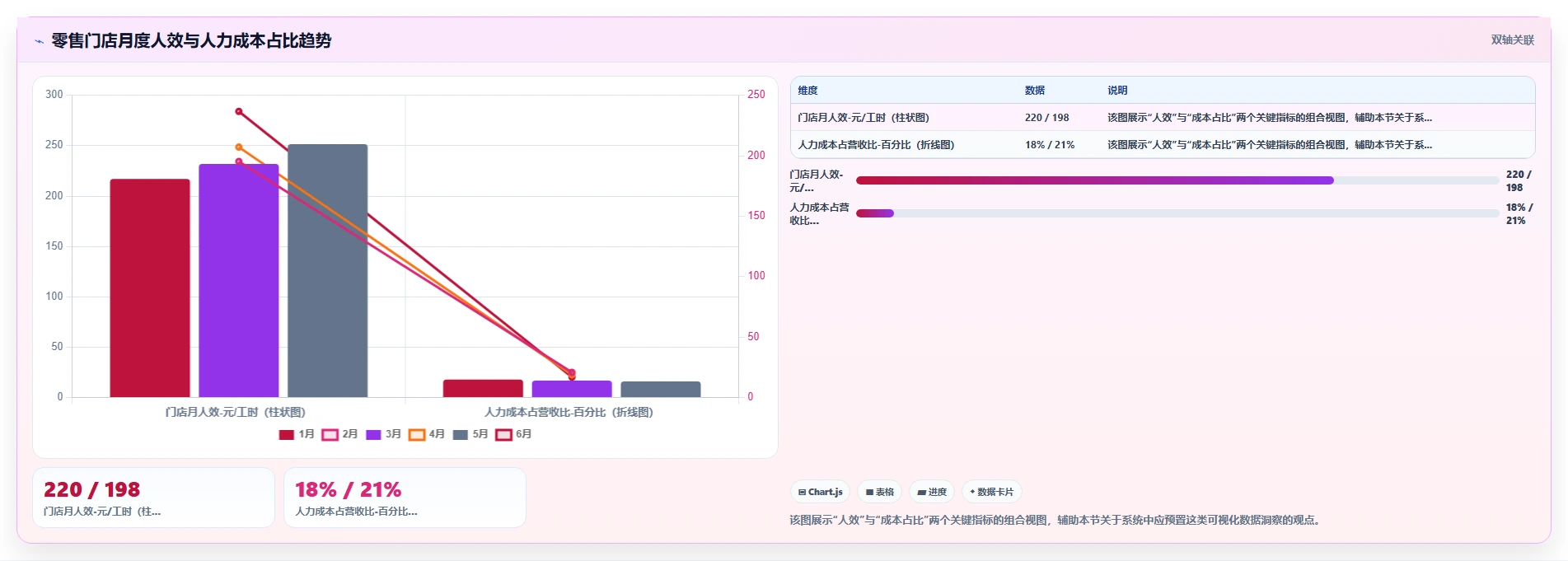Click the 门店月人效 progress bar
The width and height of the screenshot is (1568, 561).
[1177, 180]
